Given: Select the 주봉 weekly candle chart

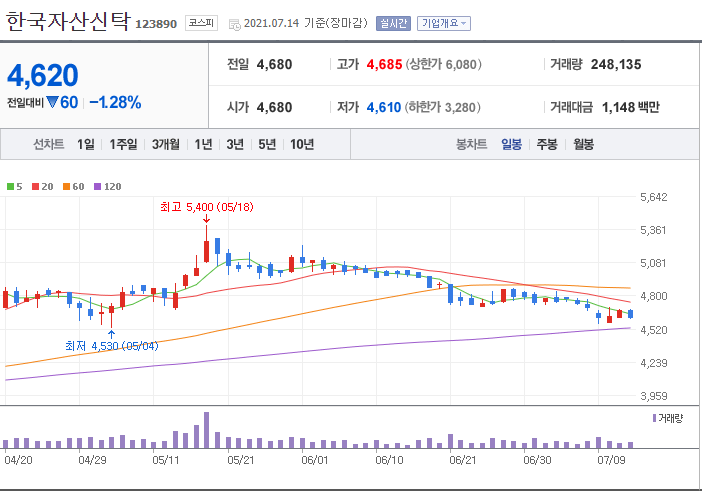Looking at the screenshot, I should click(x=547, y=144).
